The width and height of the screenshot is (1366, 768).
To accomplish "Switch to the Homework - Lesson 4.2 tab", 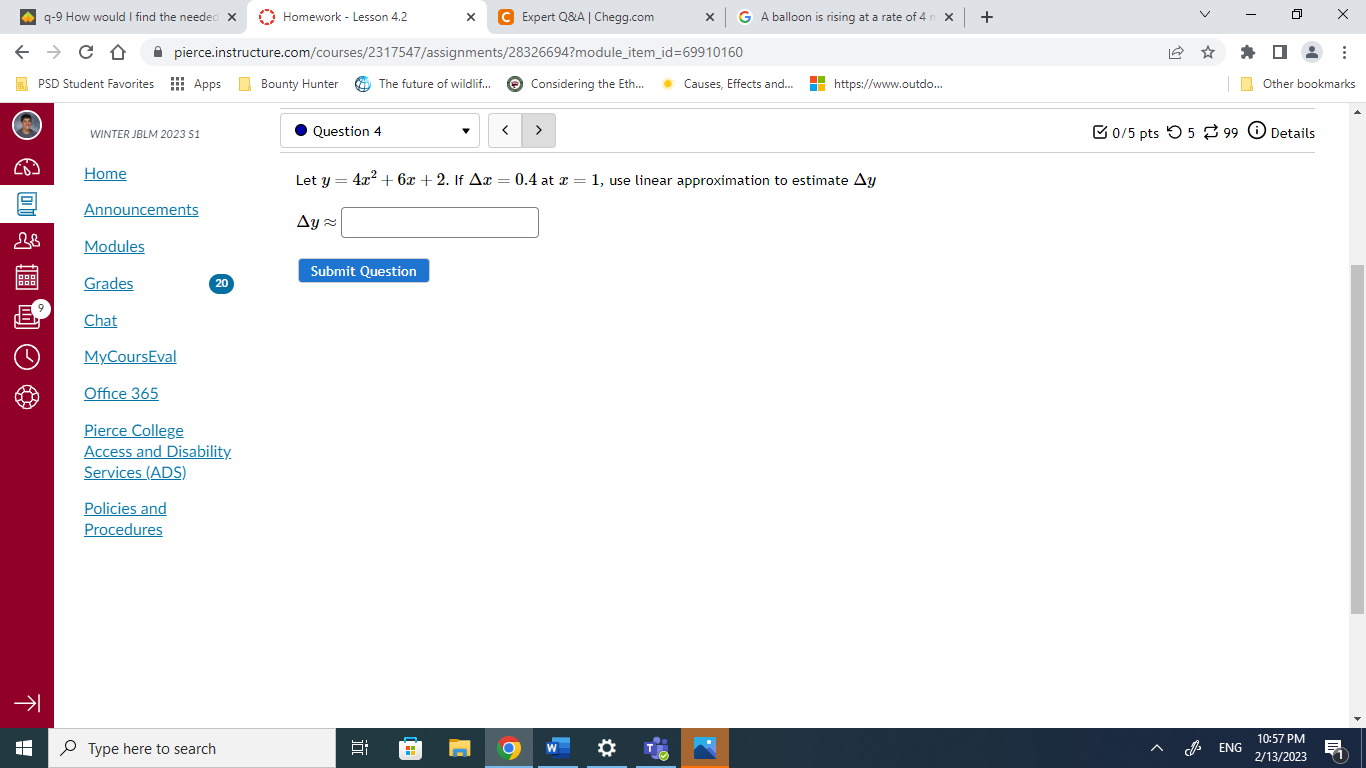I will pos(367,17).
